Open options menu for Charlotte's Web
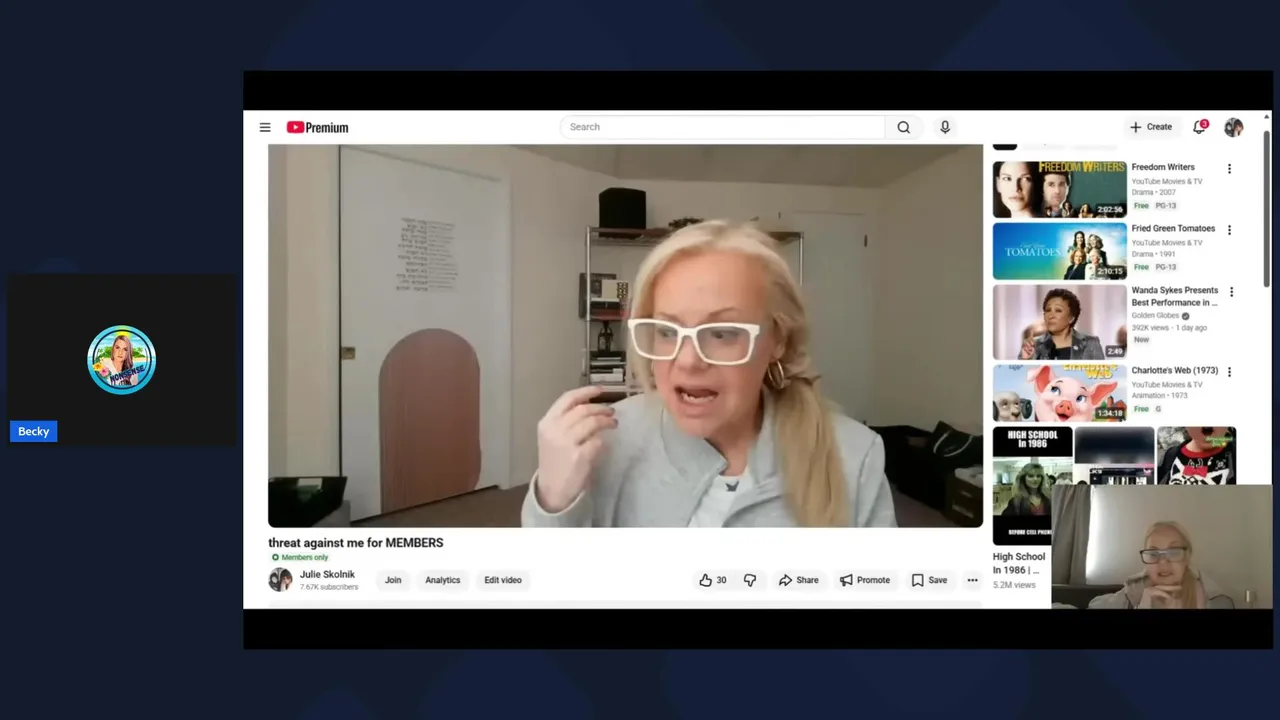This screenshot has height=720, width=1280. [1229, 372]
